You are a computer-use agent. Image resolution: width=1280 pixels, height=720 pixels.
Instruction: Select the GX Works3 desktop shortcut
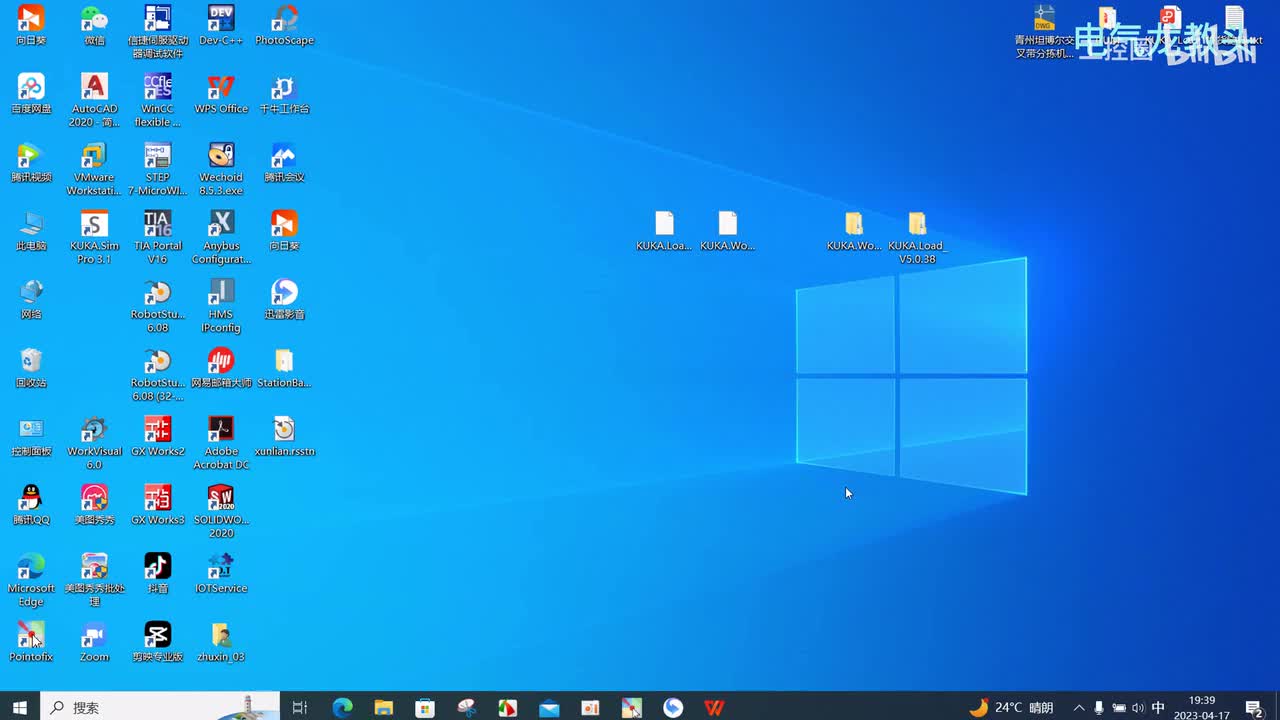click(158, 505)
